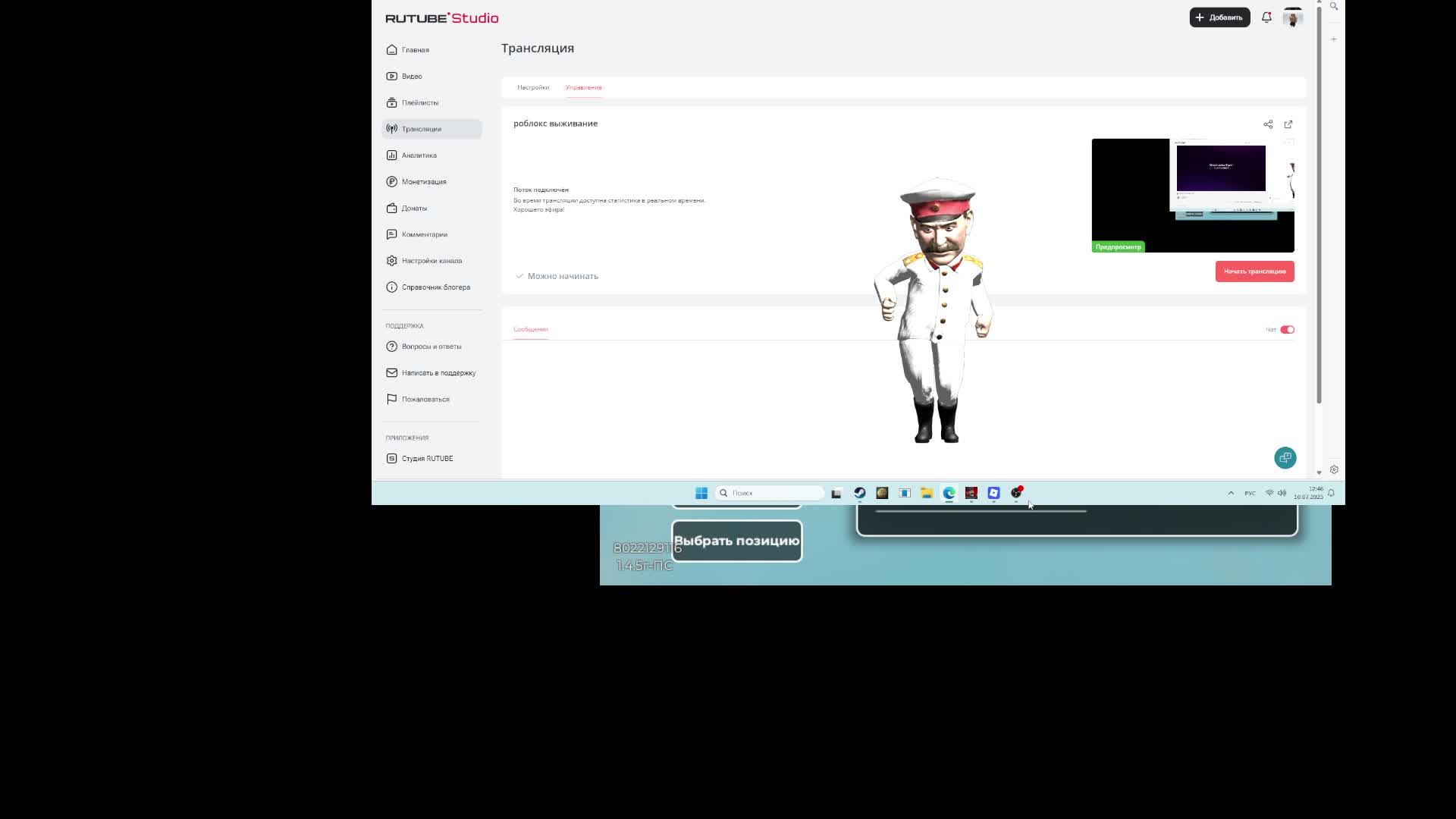Open the notifications bell icon

click(1266, 17)
